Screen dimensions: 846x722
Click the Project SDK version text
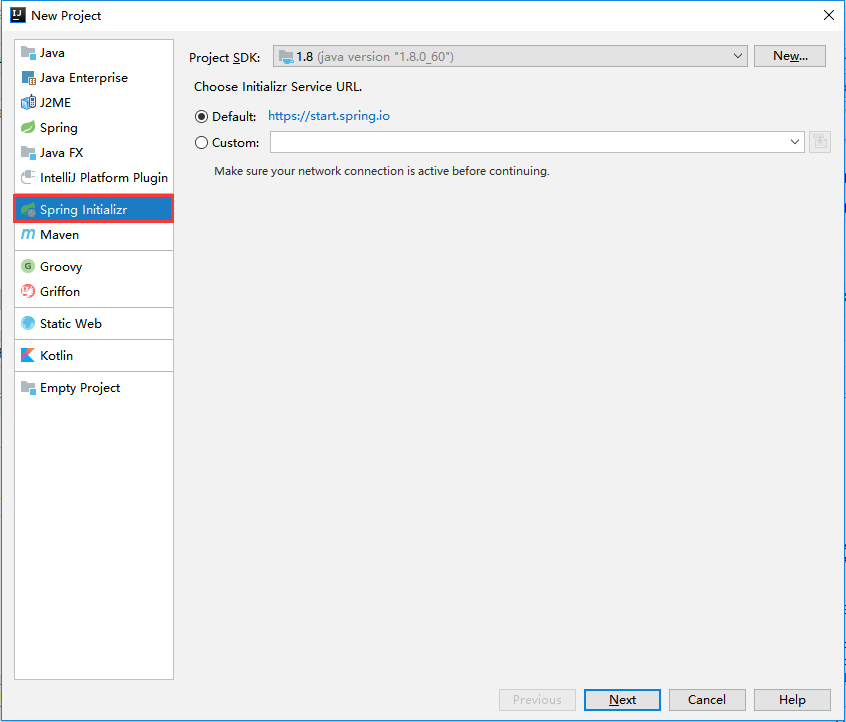(375, 57)
